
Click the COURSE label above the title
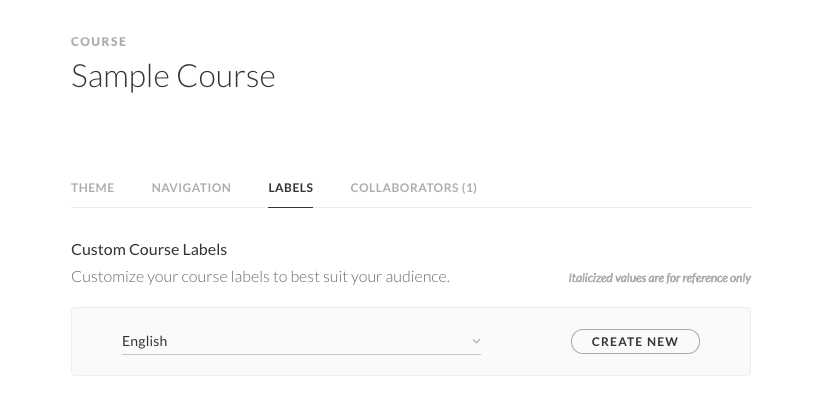point(98,42)
